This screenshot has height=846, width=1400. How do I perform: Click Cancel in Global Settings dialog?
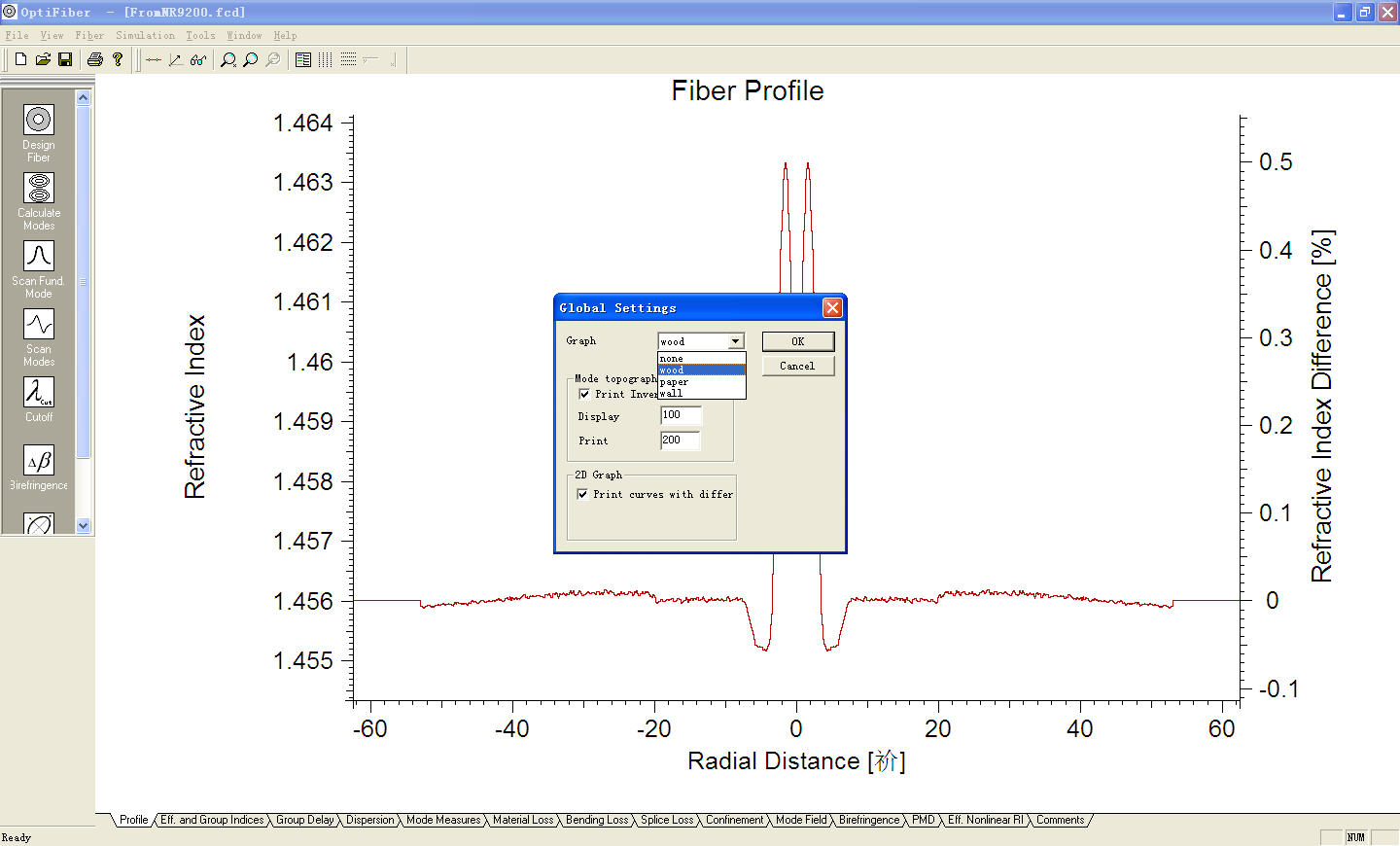[x=798, y=366]
